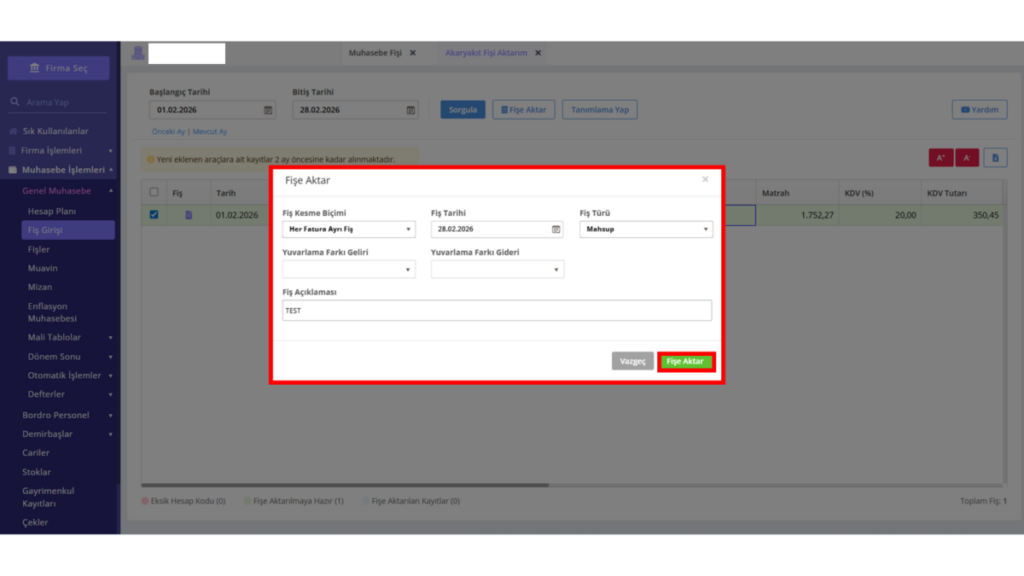This screenshot has height=576, width=1024.
Task: Switch to the Muhasebe Fişi tab
Action: pyautogui.click(x=376, y=53)
